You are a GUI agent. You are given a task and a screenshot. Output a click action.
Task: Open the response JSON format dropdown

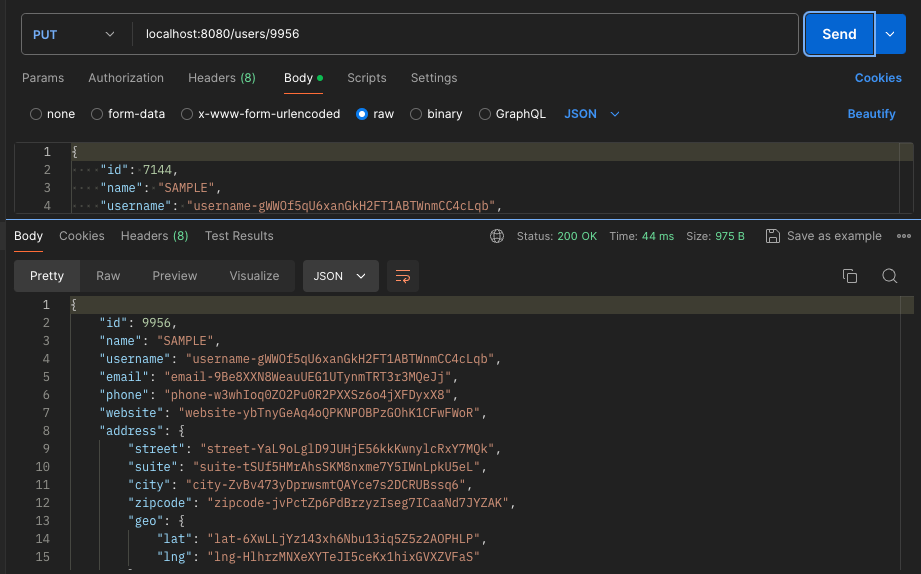[340, 276]
